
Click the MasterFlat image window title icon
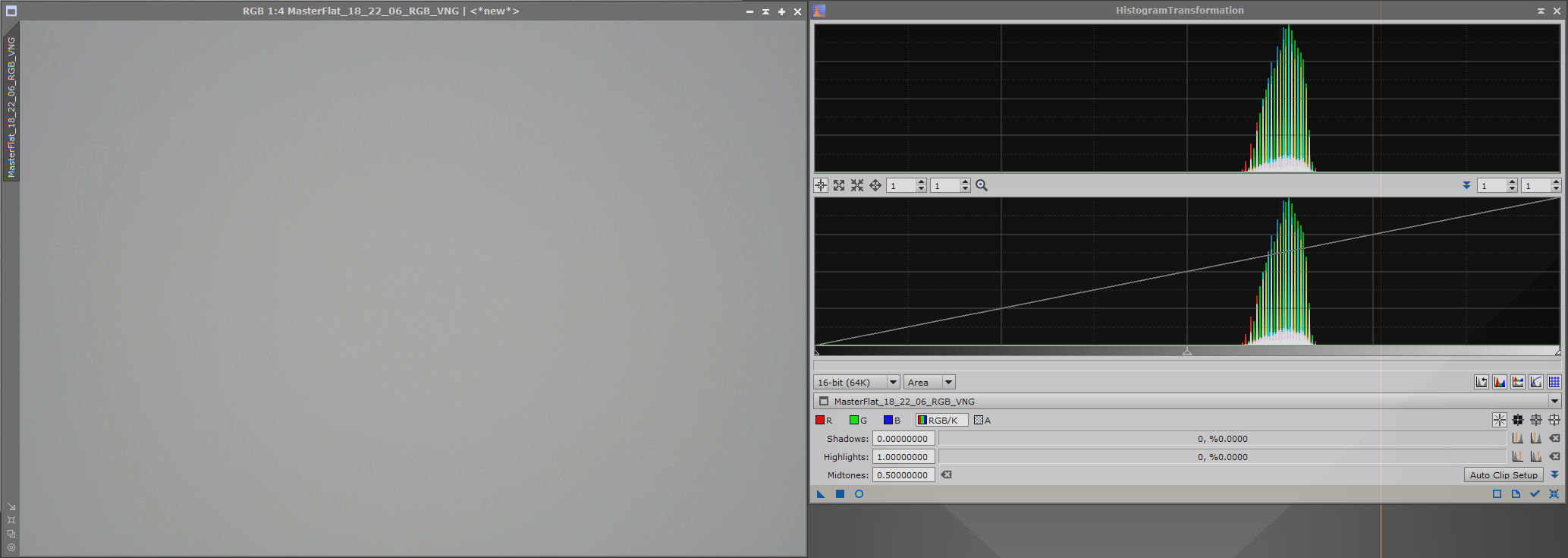click(11, 11)
